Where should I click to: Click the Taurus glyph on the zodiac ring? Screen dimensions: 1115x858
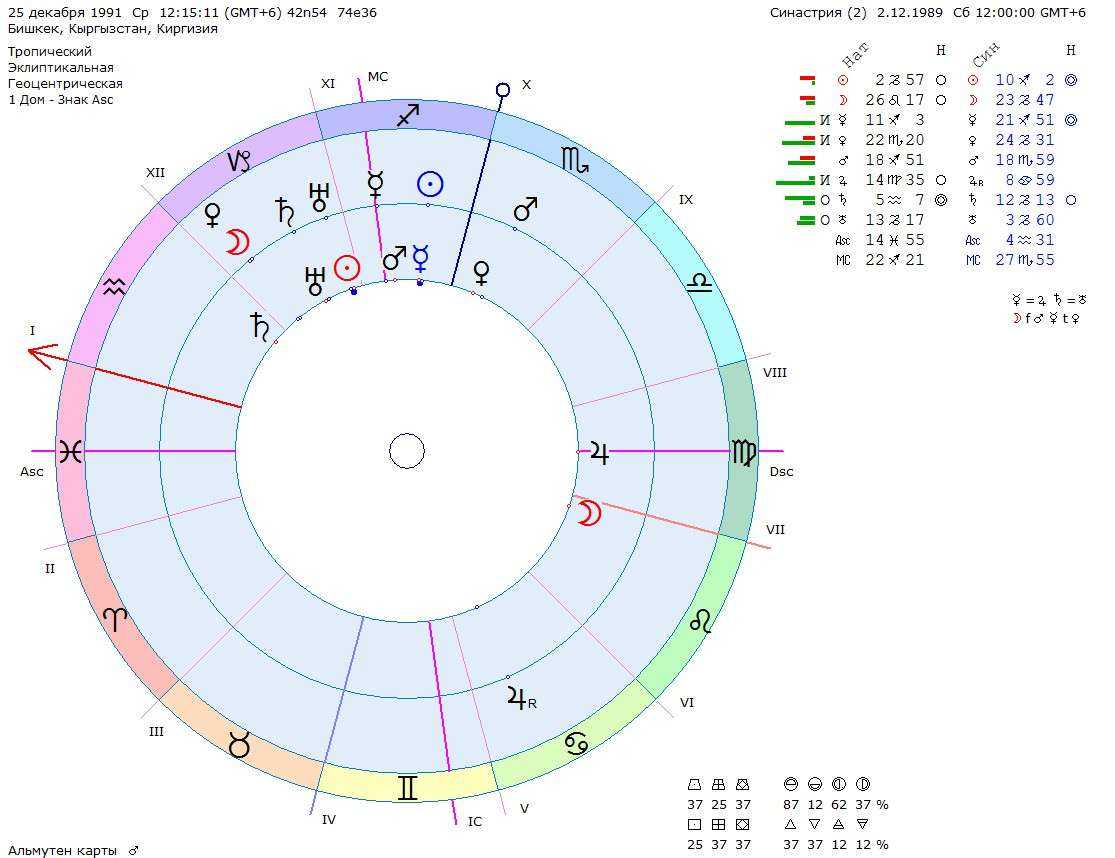click(x=240, y=744)
